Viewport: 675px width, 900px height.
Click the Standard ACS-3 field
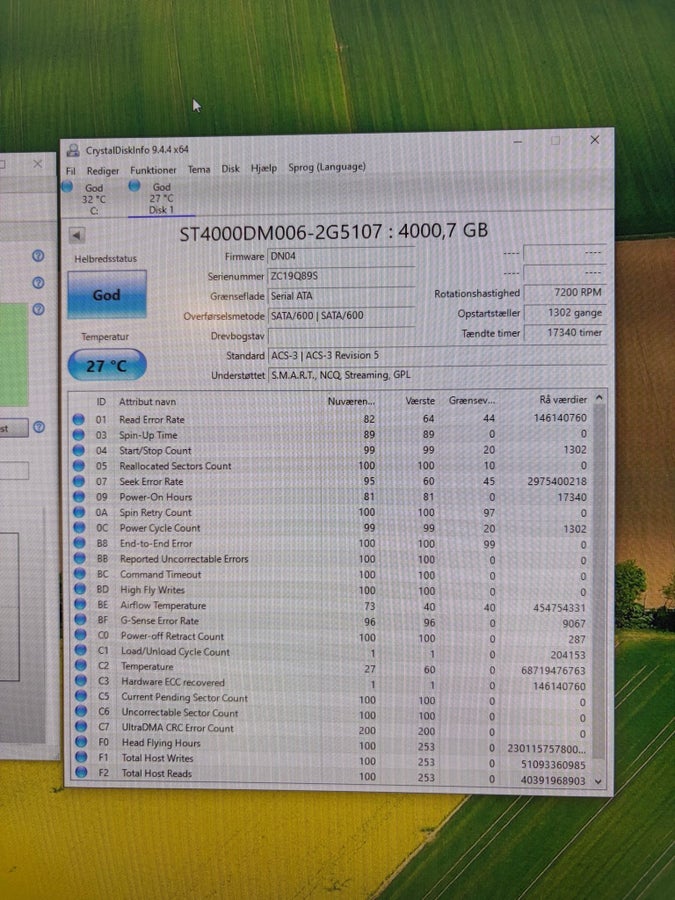437,355
